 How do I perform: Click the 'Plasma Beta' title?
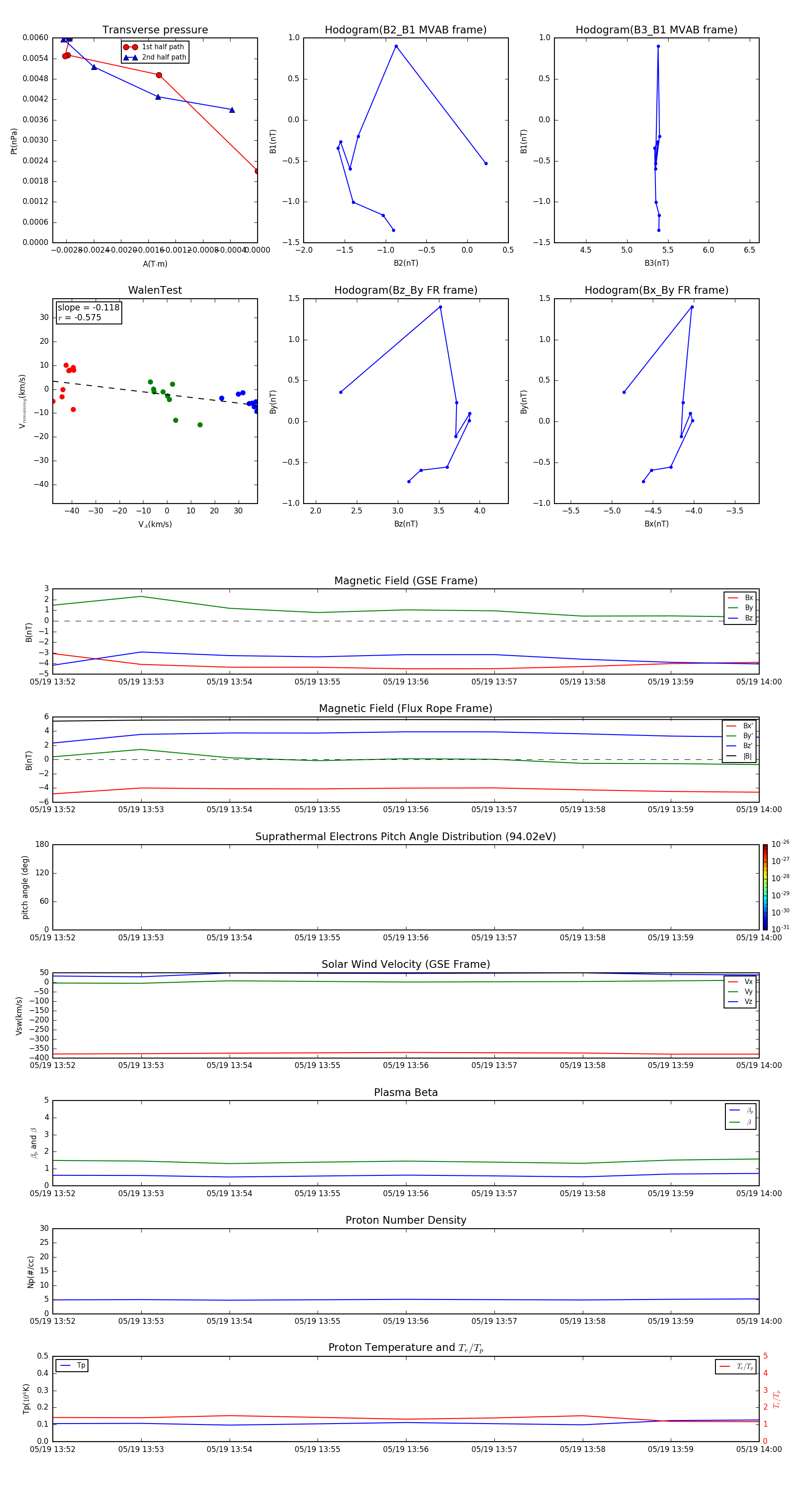tap(406, 1093)
